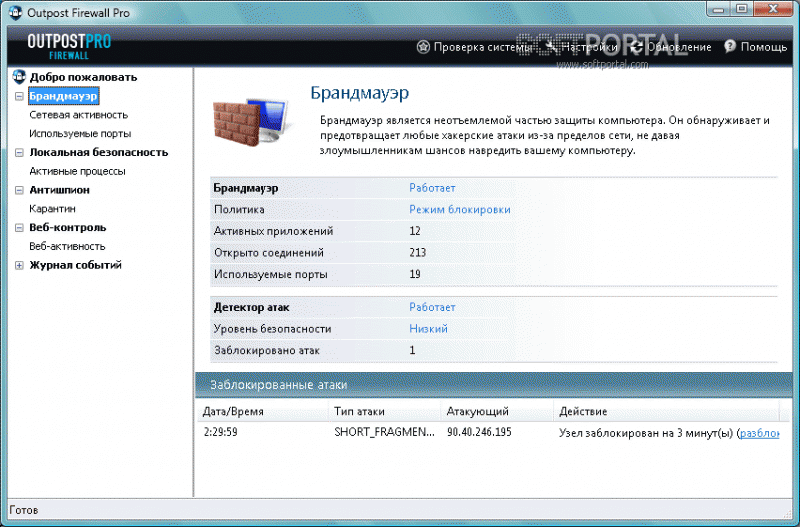Screen dimensions: 800x527
Task: Select the 2:29:59 attack time cell
Action: (x=220, y=432)
